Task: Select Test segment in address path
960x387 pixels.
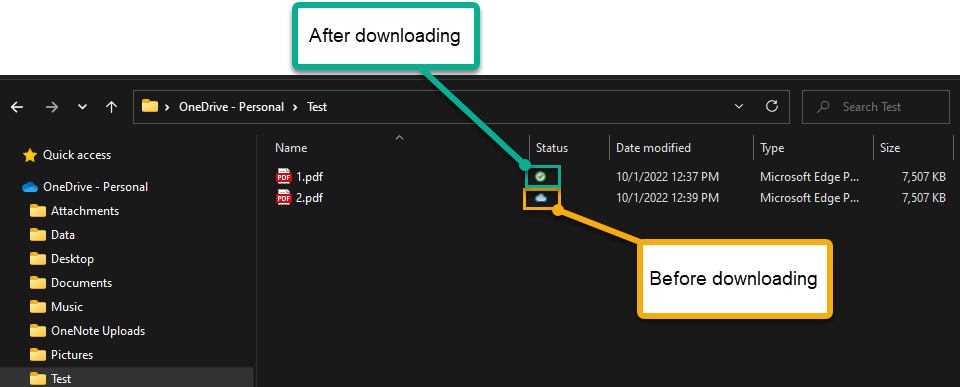Action: pyautogui.click(x=317, y=107)
